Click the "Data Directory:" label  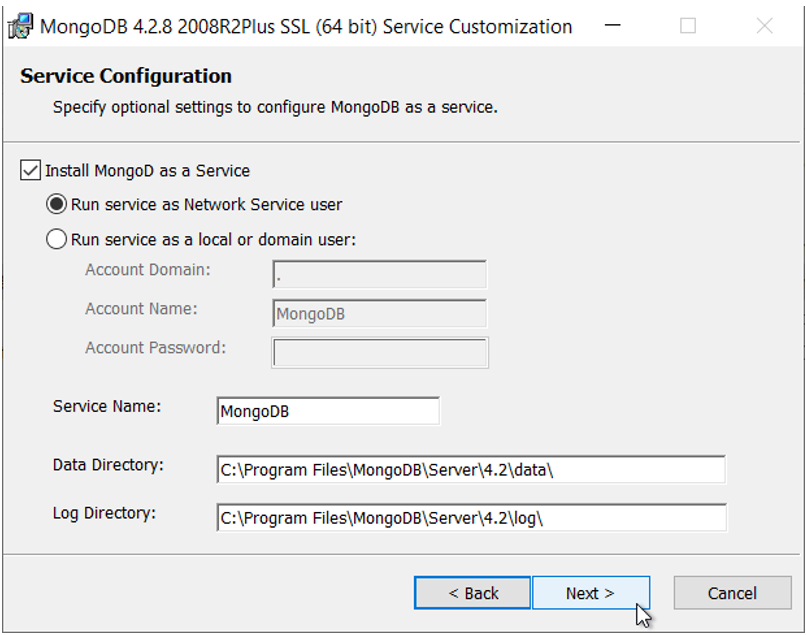pos(108,465)
